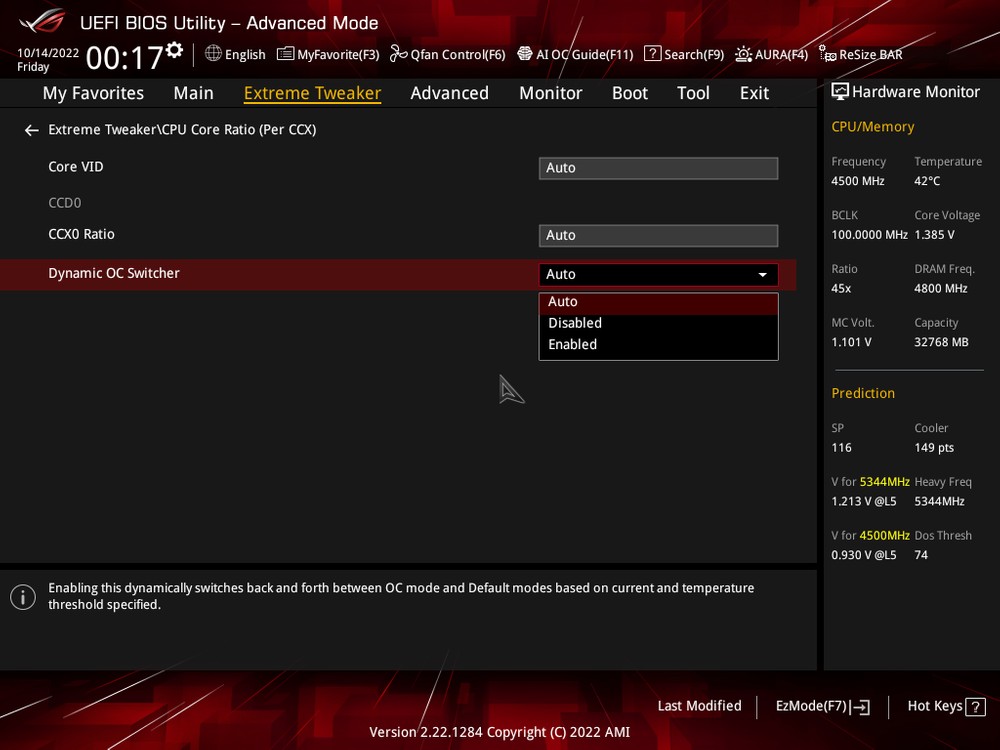Click the English language globe icon
Screen dimensions: 1000x750
pyautogui.click(x=213, y=54)
